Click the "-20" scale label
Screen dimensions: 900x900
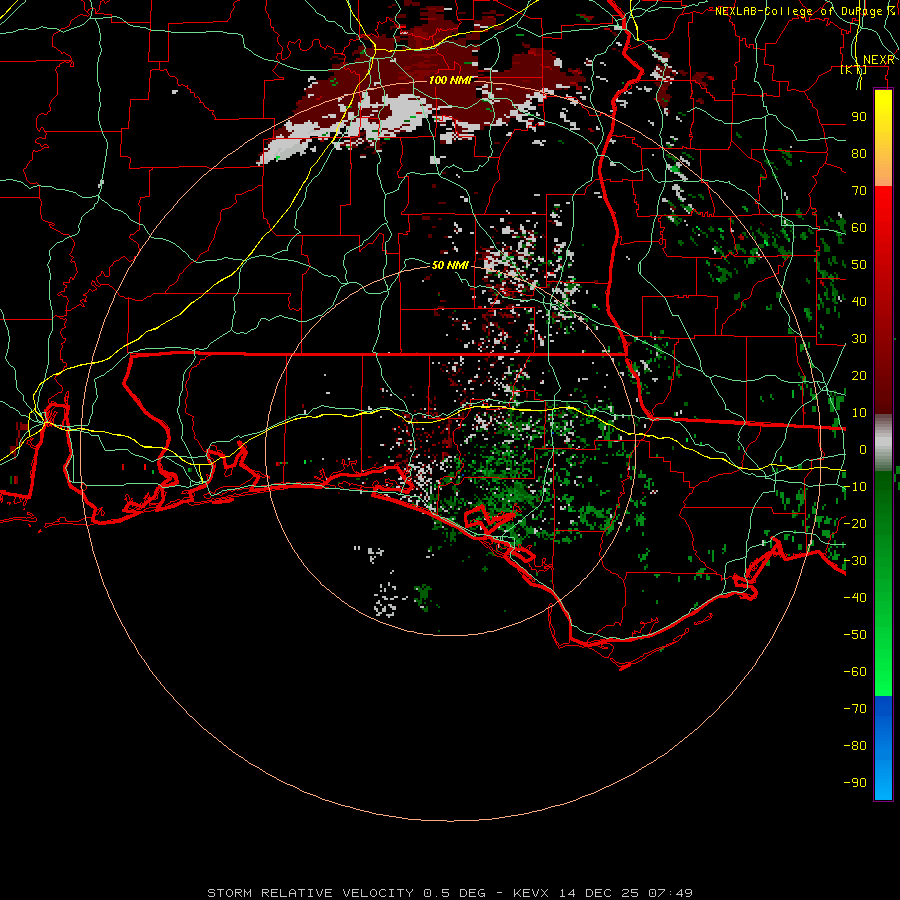pos(855,523)
